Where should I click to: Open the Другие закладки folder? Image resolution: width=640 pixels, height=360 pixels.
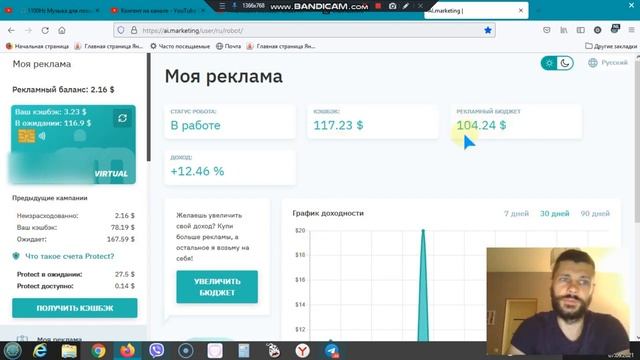pyautogui.click(x=611, y=47)
